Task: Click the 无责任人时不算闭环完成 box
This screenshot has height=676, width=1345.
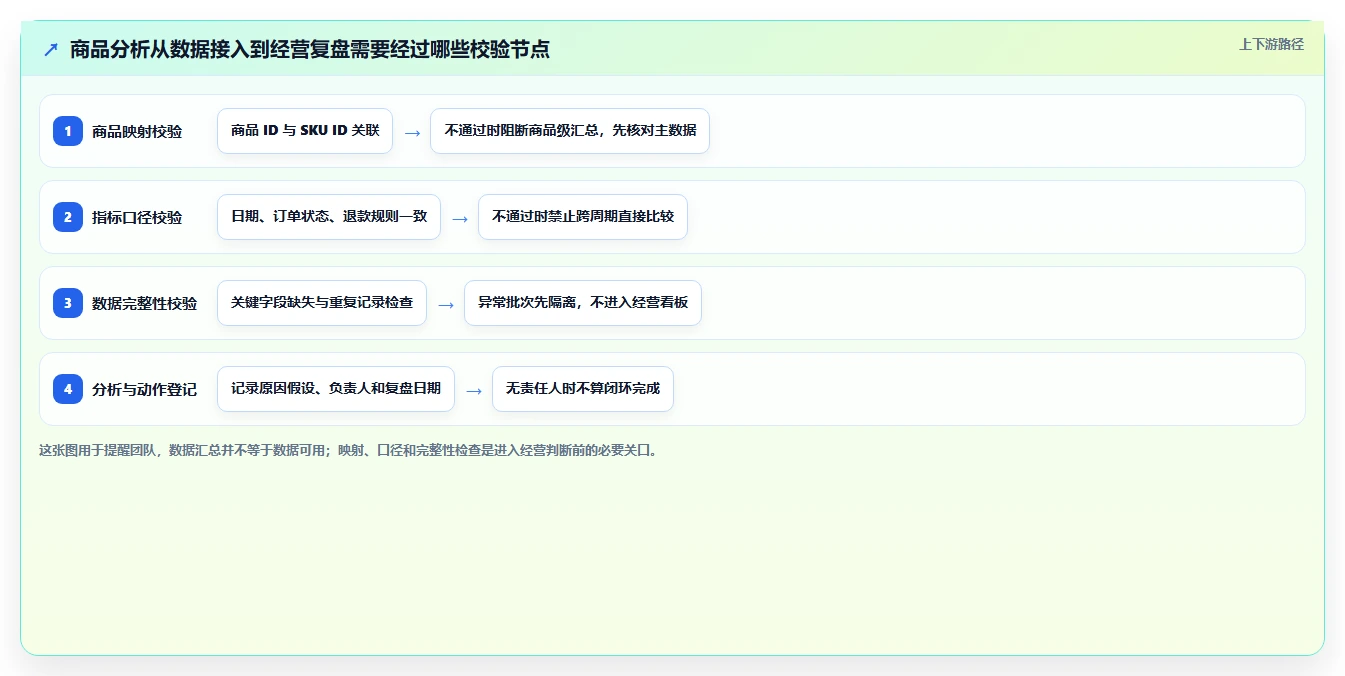Action: click(583, 389)
